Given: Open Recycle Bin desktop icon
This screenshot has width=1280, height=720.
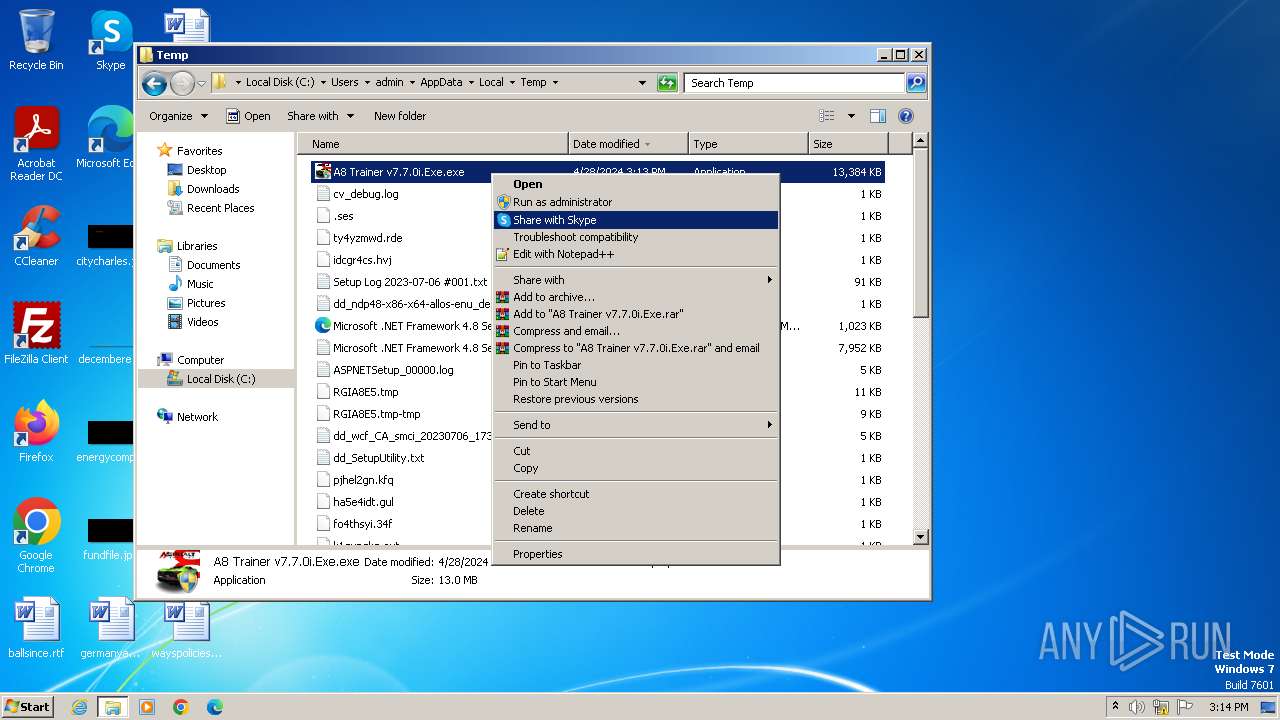Looking at the screenshot, I should pyautogui.click(x=36, y=40).
